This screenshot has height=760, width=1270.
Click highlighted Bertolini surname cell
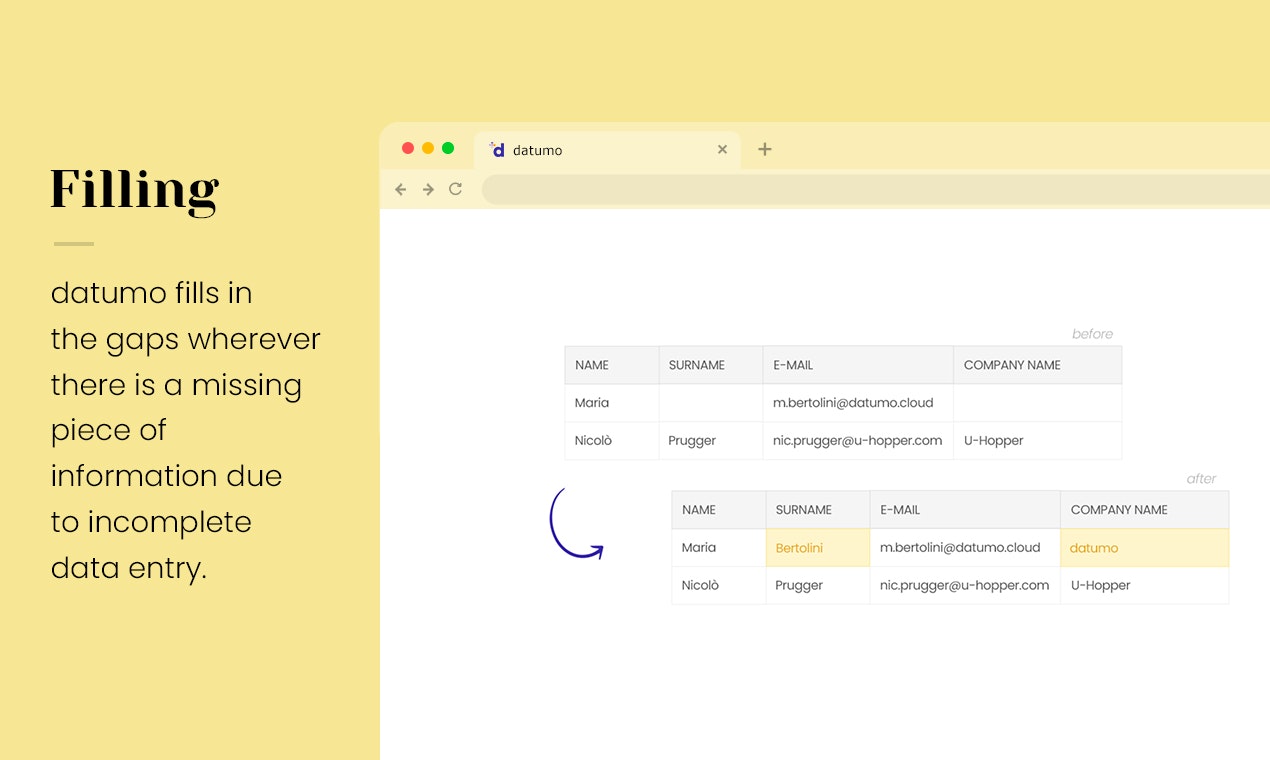[818, 548]
